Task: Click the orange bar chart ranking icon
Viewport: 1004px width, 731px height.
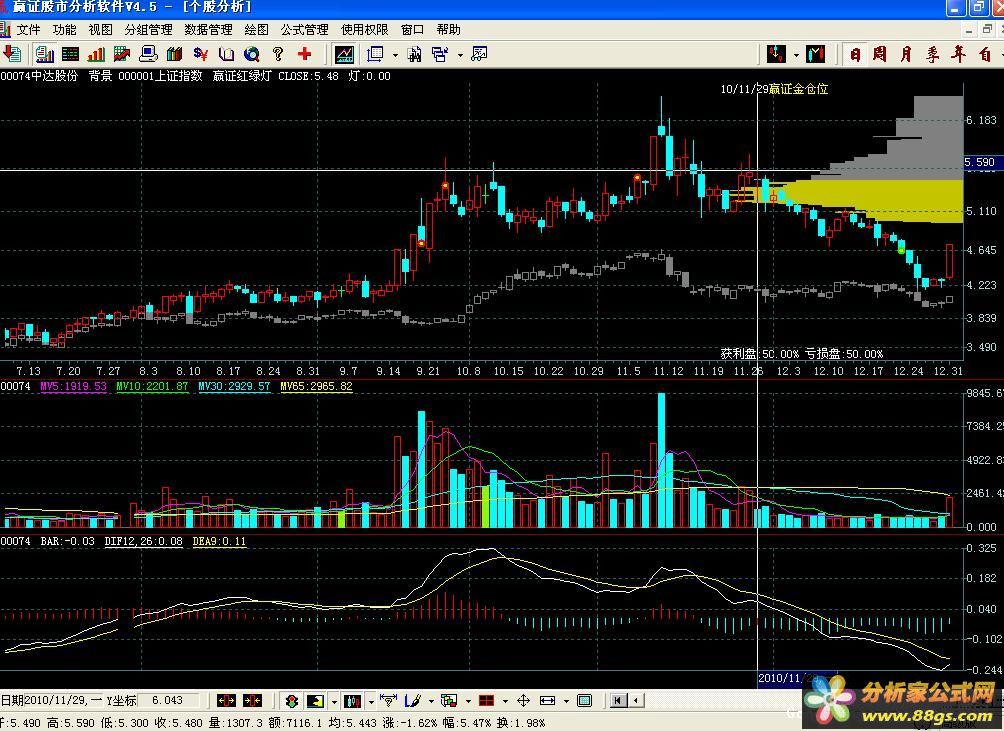Action: pos(96,54)
